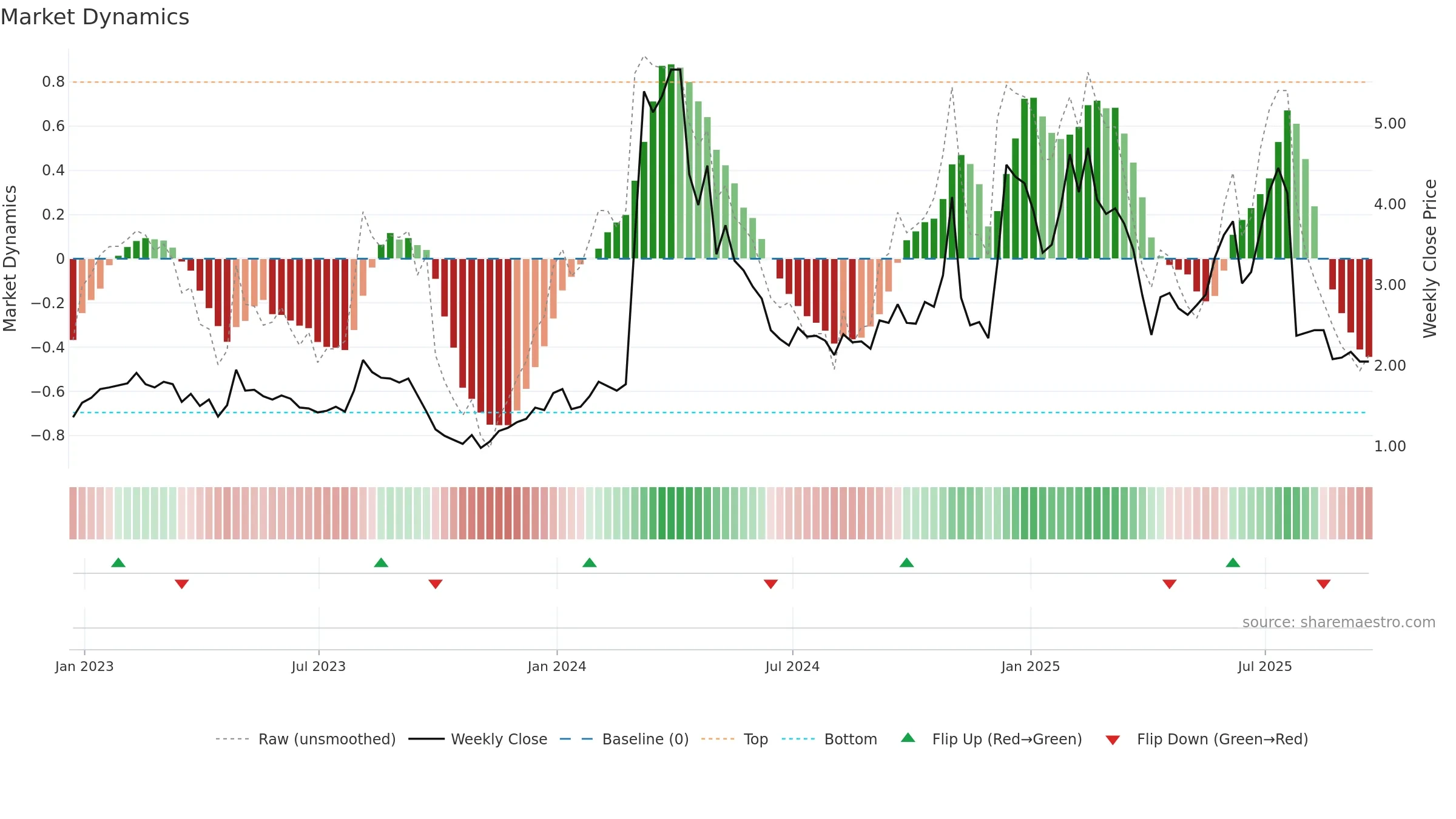The height and width of the screenshot is (819, 1456).
Task: Click the tallest green bar above the Top line
Action: pyautogui.click(x=671, y=161)
